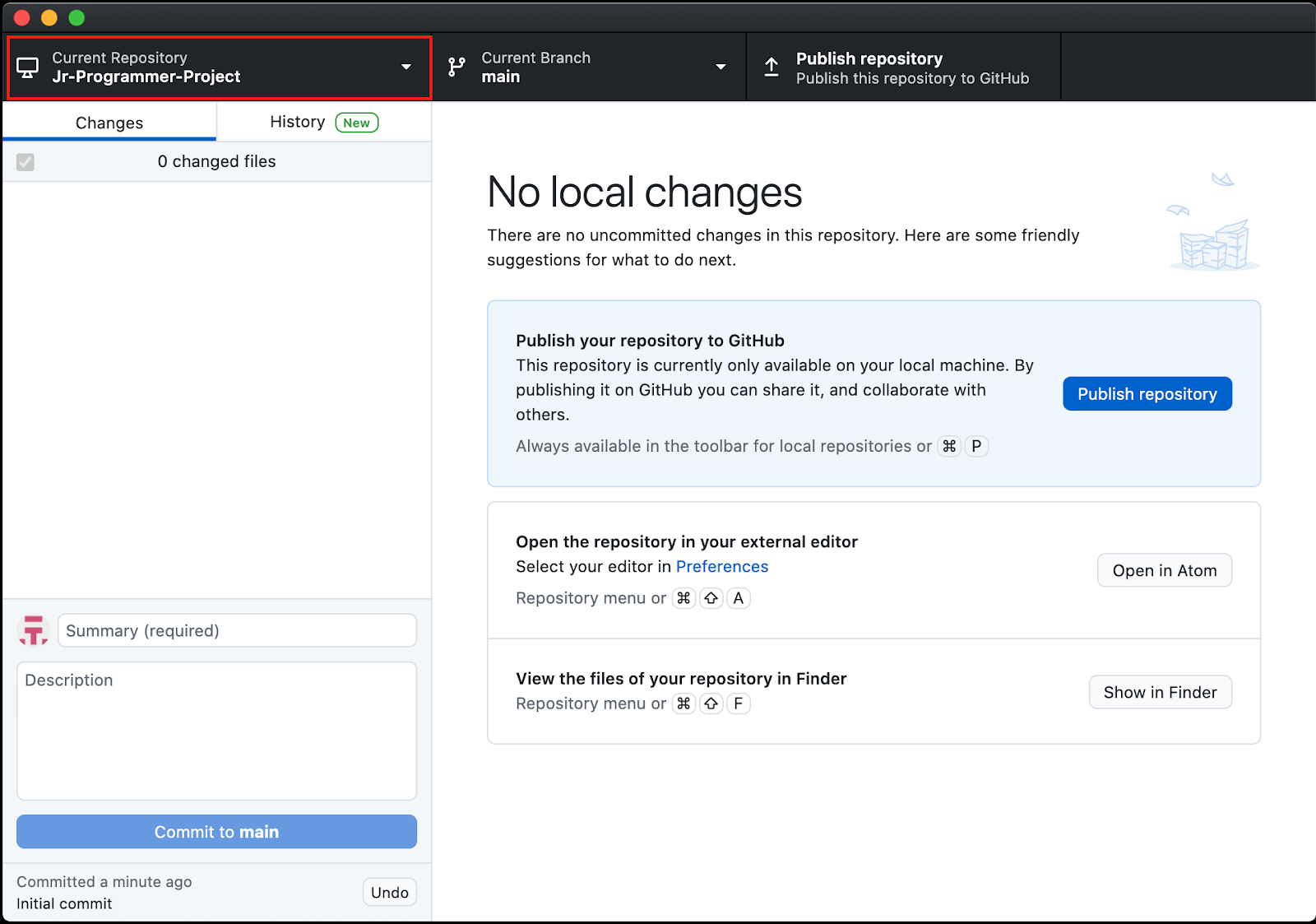The width and height of the screenshot is (1316, 924).
Task: Open the Publish repository toolbar item
Action: (903, 67)
